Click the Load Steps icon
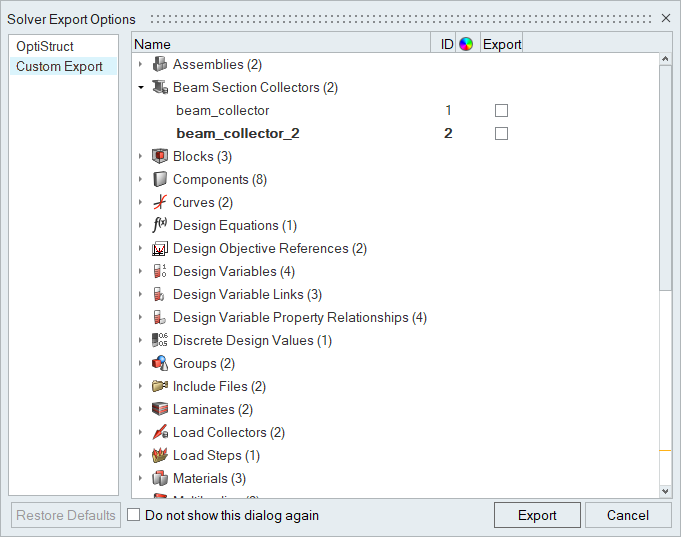Image resolution: width=681 pixels, height=537 pixels. 159,456
